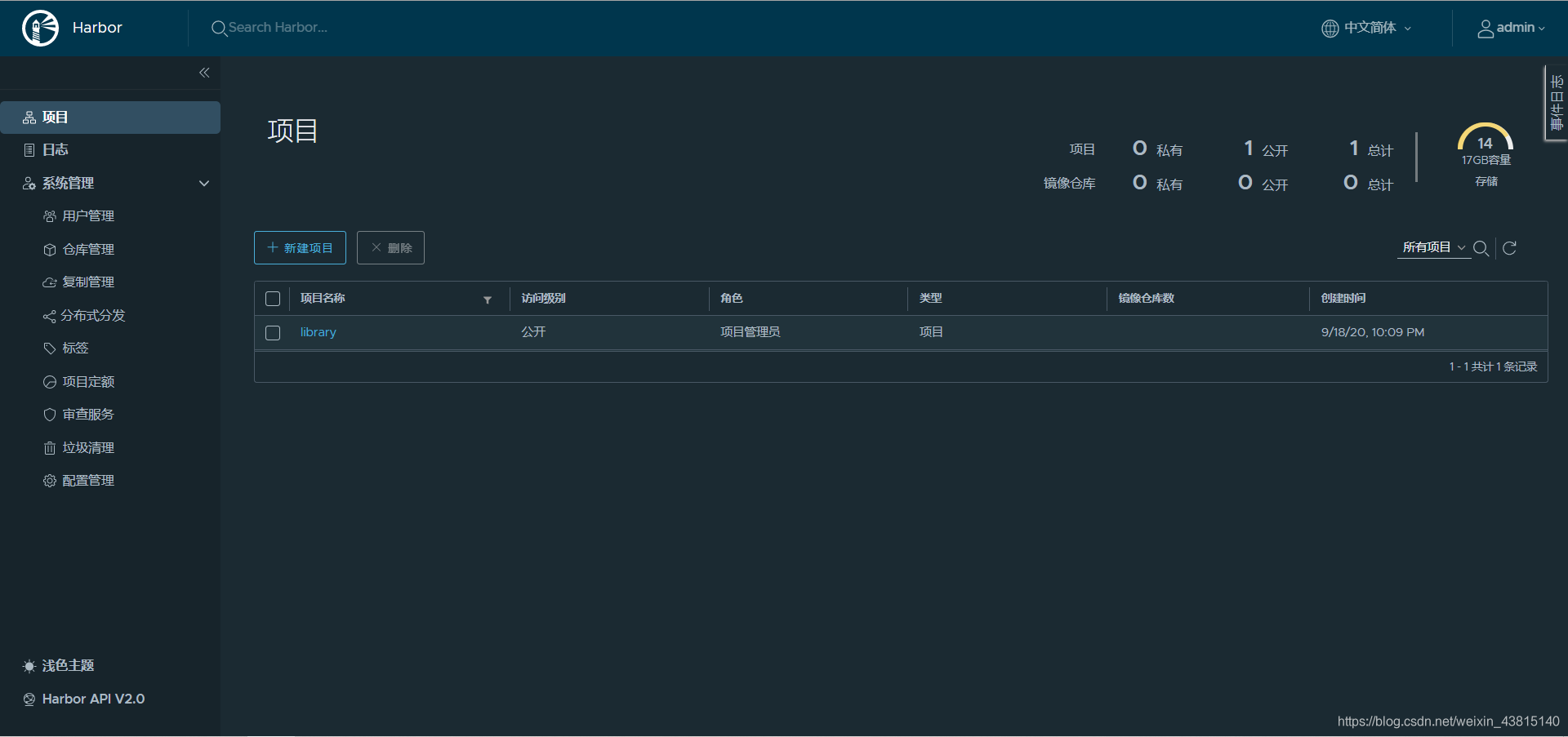Click the 角色 column header
Screen dimensions: 1568x737
[732, 299]
